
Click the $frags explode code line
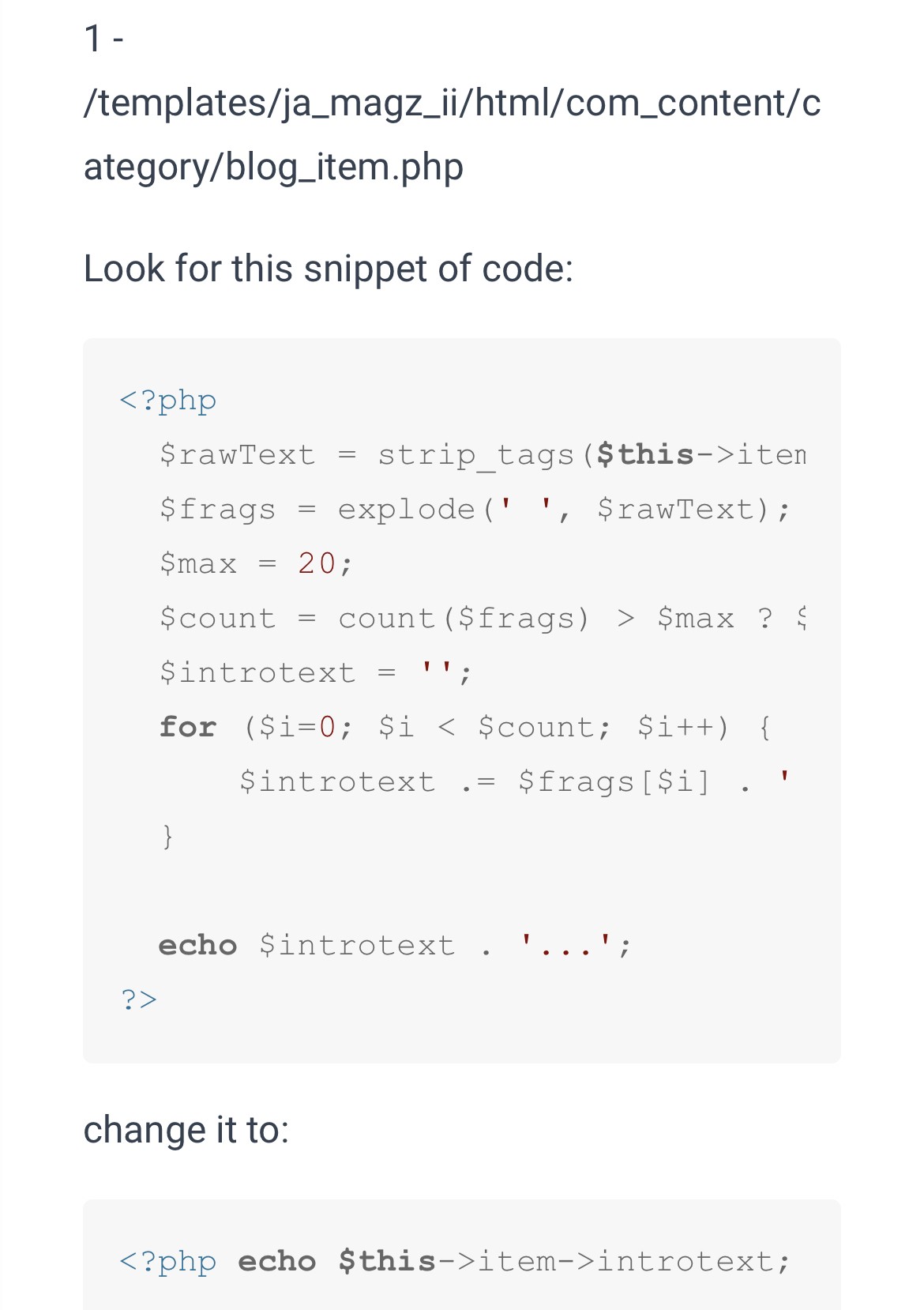click(x=474, y=510)
